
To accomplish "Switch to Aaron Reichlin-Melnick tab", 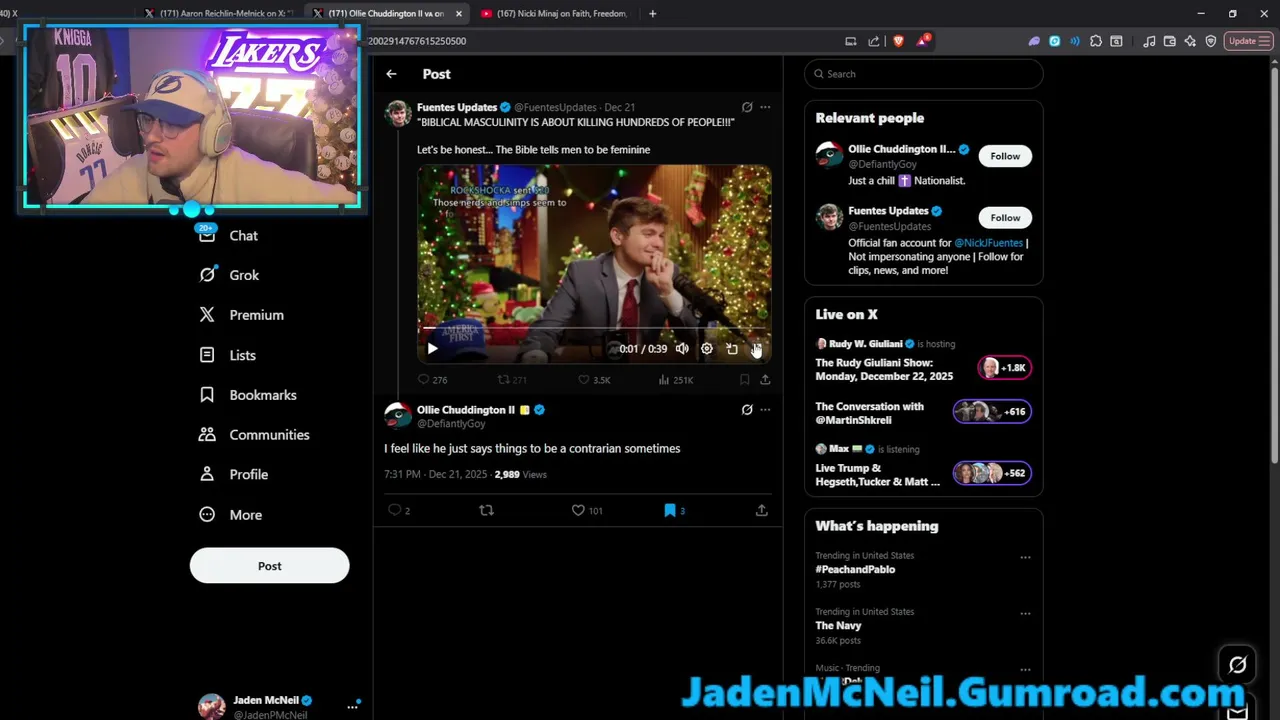I will pyautogui.click(x=218, y=14).
